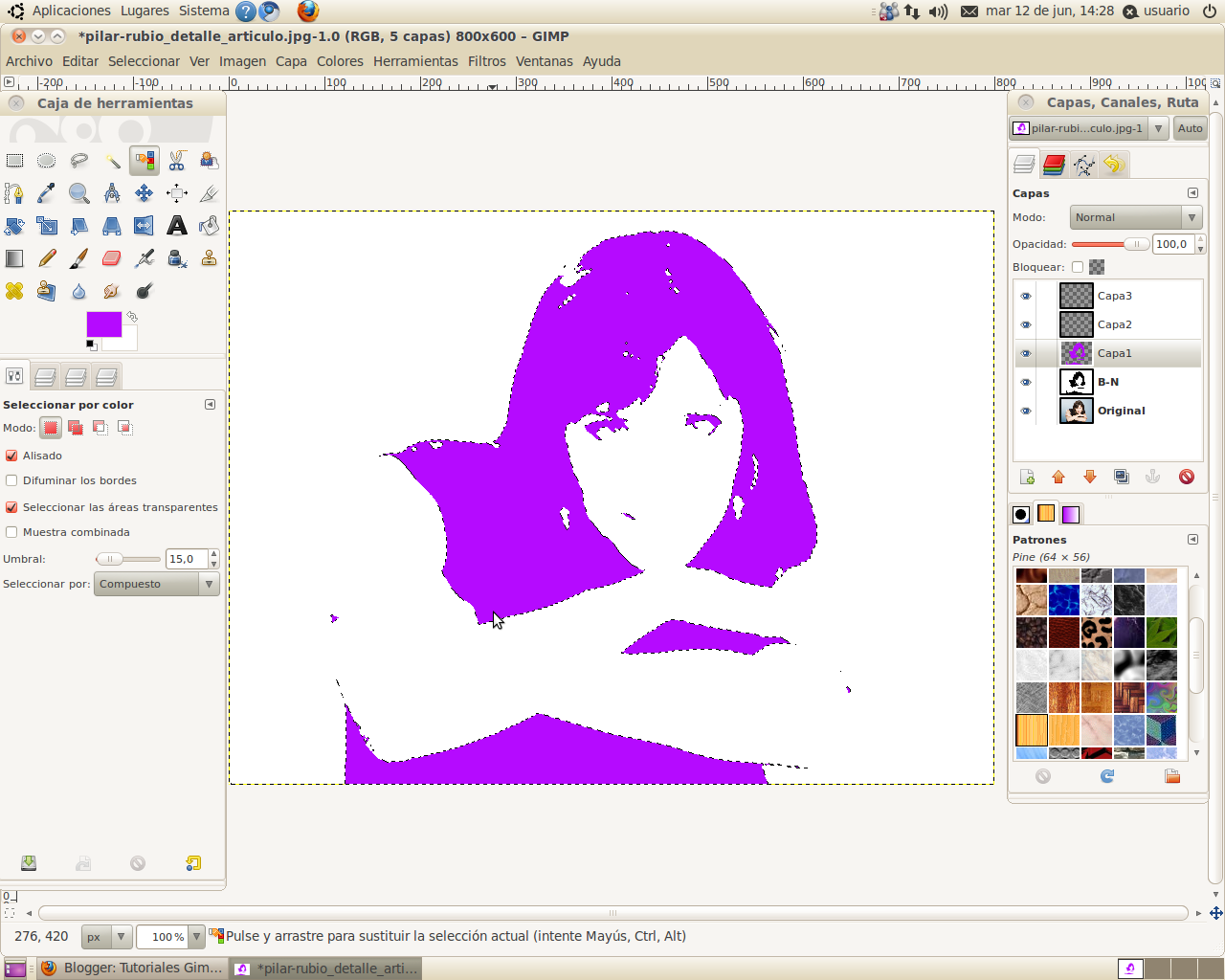1225x980 pixels.
Task: Select the Clone stamp tool
Action: (x=209, y=257)
